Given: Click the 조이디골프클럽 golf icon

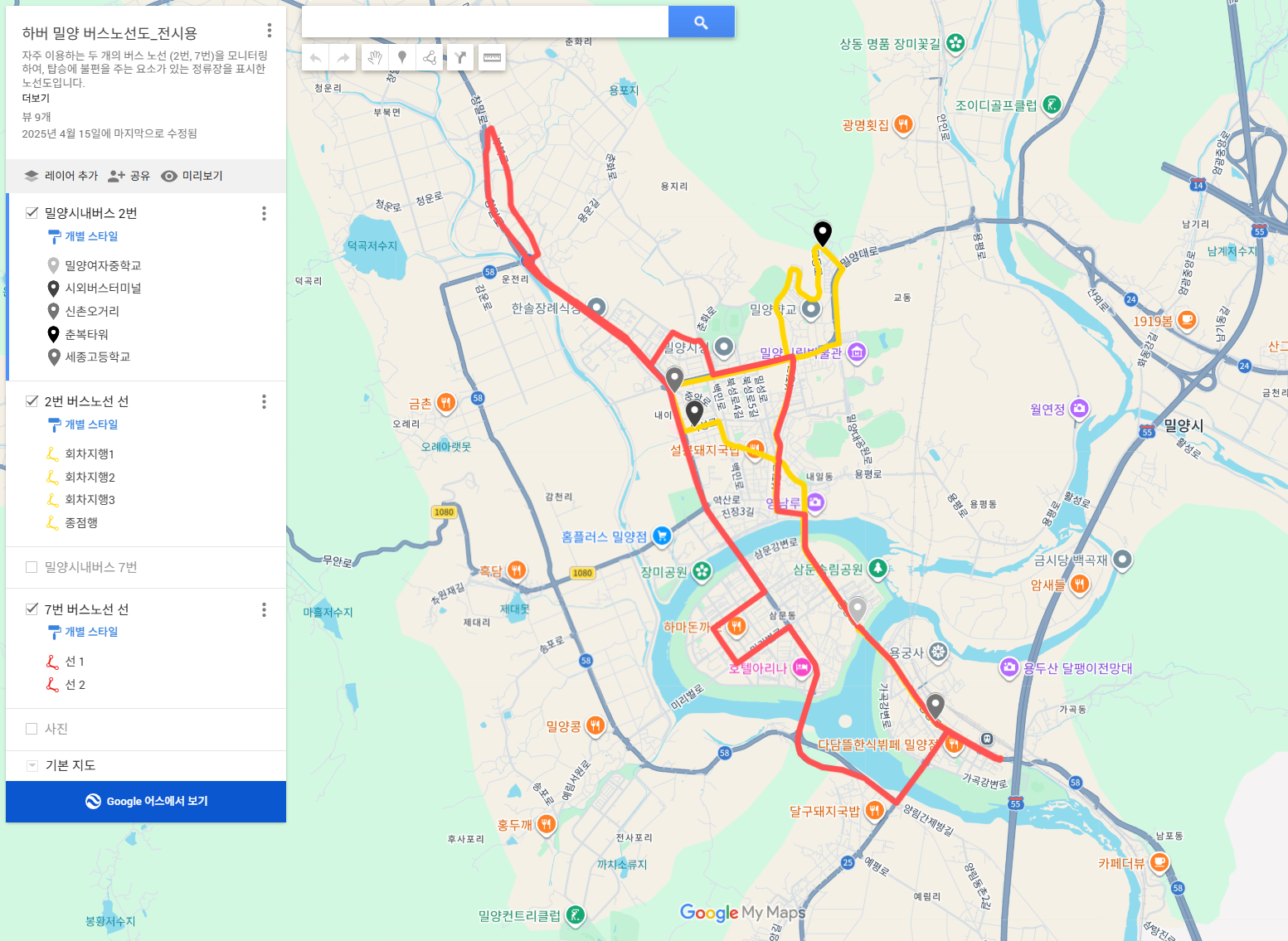Looking at the screenshot, I should [1052, 105].
